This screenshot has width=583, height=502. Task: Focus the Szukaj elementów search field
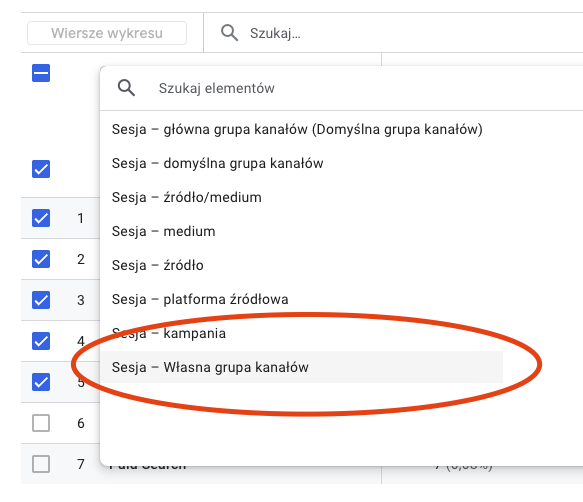coord(341,89)
